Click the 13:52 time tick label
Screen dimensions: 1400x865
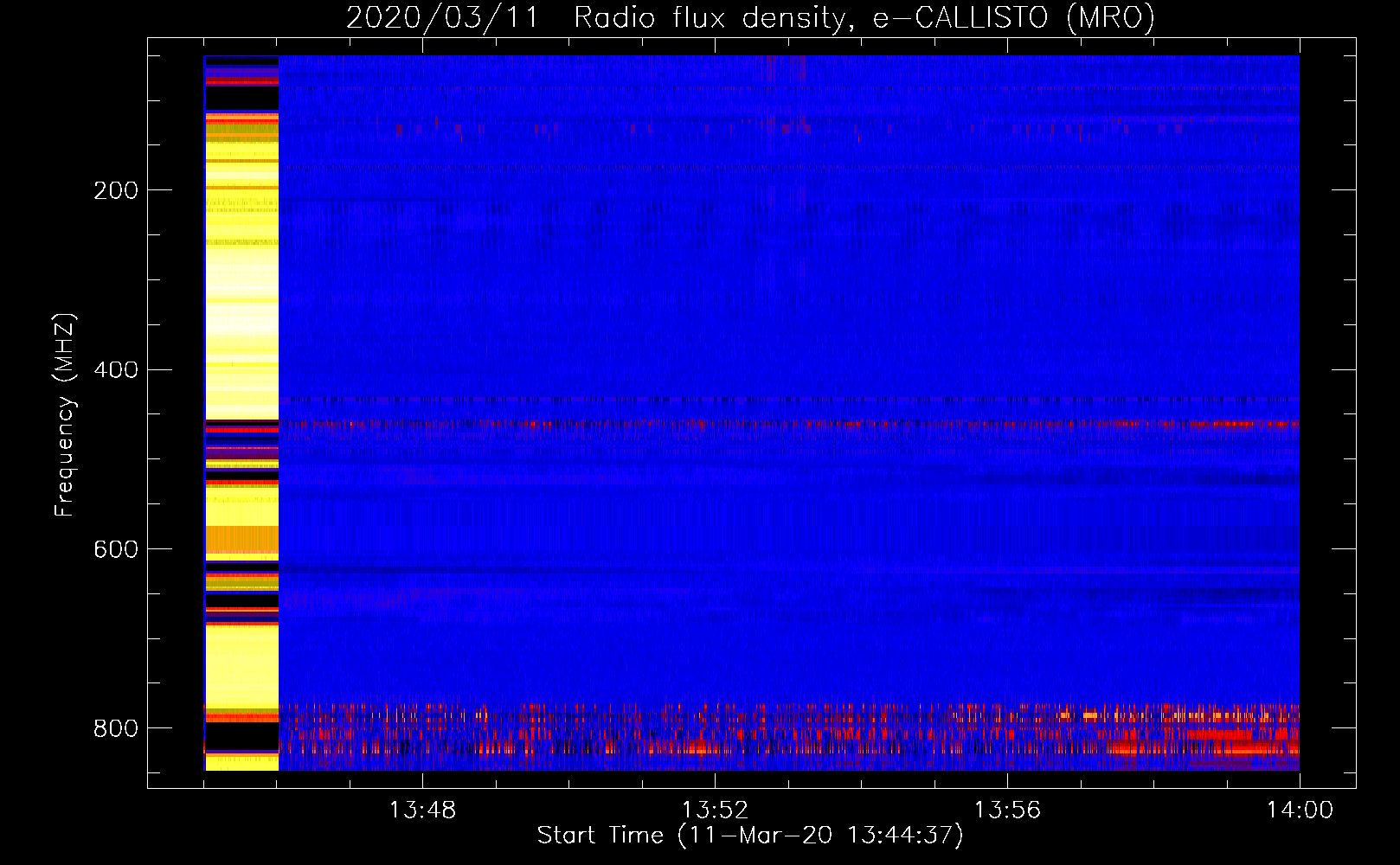(x=715, y=811)
